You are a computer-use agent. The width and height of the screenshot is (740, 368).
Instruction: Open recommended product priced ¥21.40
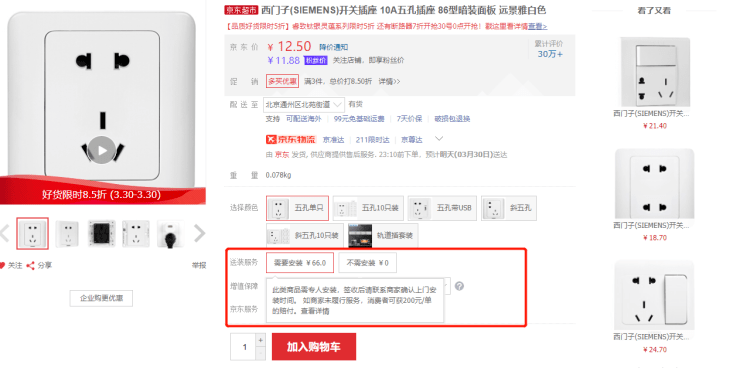point(655,71)
